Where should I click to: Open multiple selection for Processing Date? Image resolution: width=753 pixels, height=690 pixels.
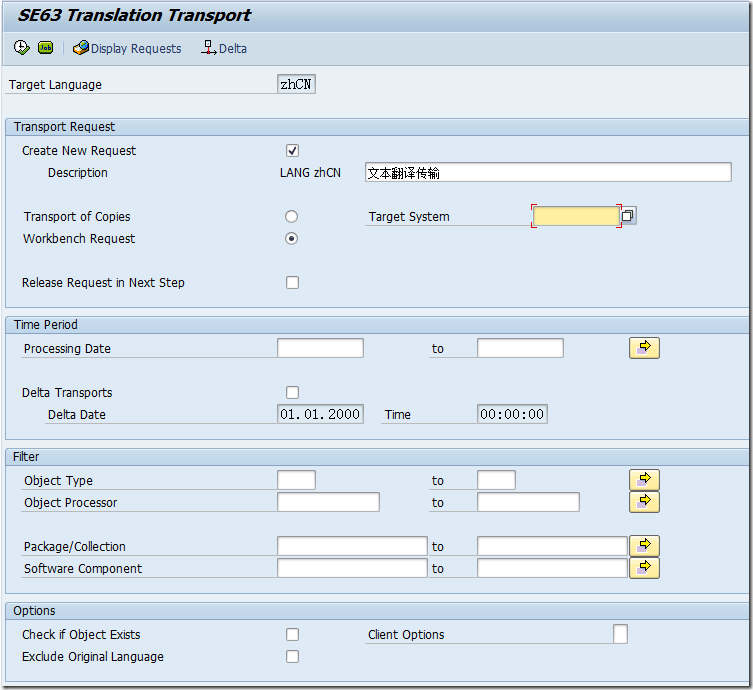click(x=644, y=348)
